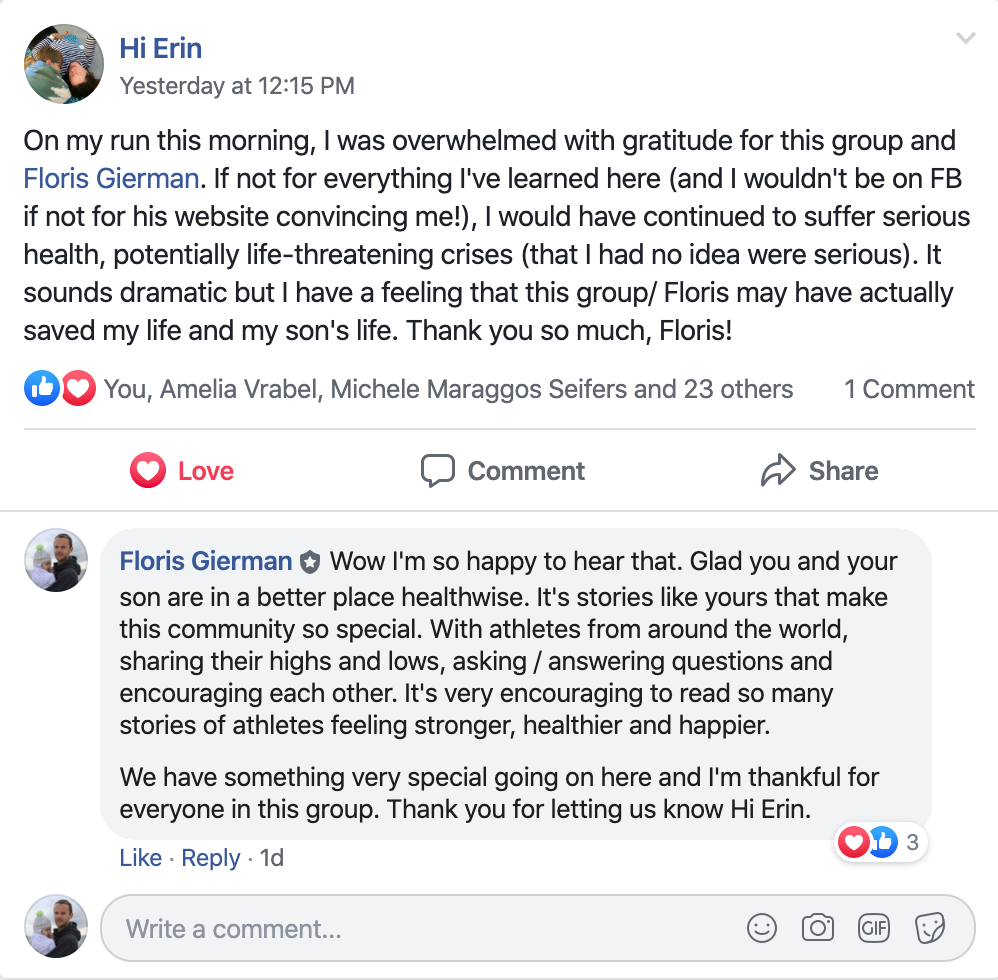This screenshot has height=980, width=998.
Task: Open Floris Gierman link mentioned in post text
Action: (111, 179)
